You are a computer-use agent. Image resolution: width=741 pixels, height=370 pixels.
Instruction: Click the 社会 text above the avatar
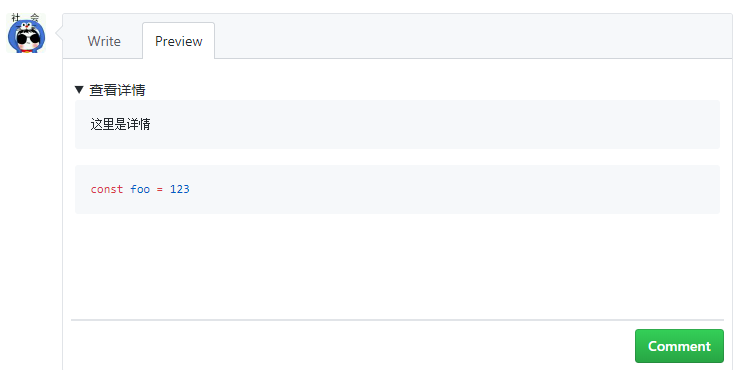[x=25, y=17]
